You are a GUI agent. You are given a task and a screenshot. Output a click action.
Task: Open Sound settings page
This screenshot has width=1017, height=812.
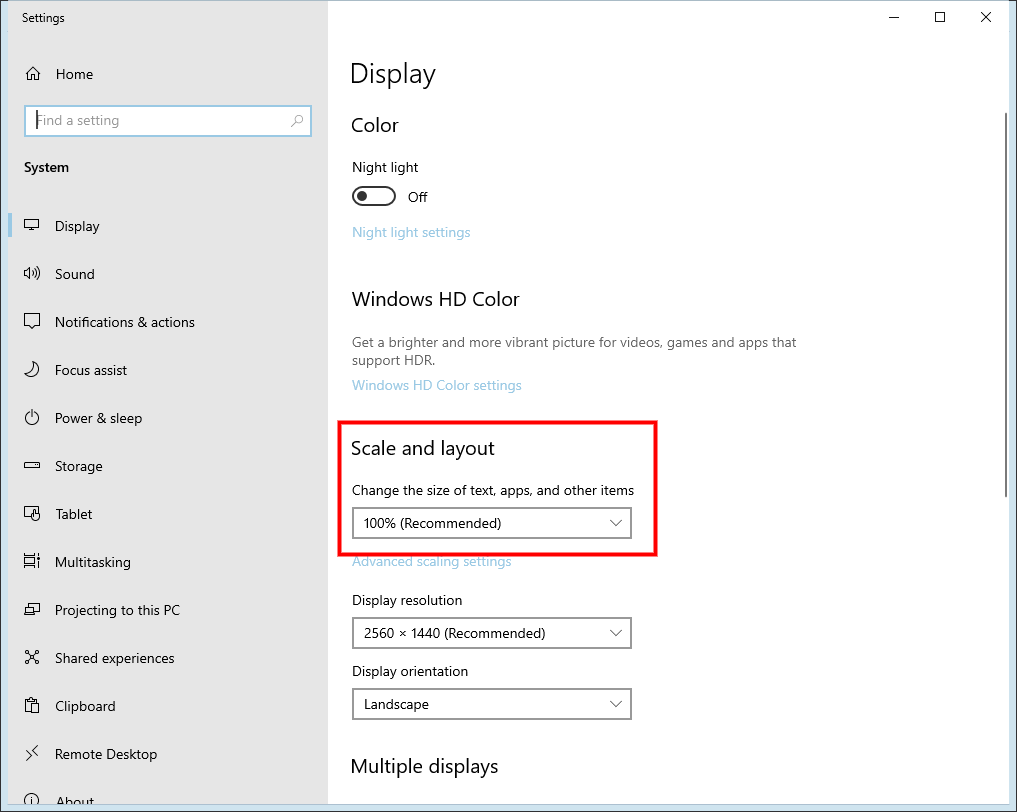pos(167,274)
